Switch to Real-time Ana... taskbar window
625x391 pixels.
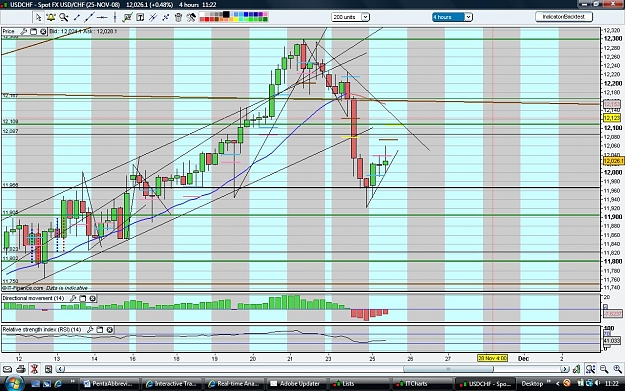click(234, 384)
